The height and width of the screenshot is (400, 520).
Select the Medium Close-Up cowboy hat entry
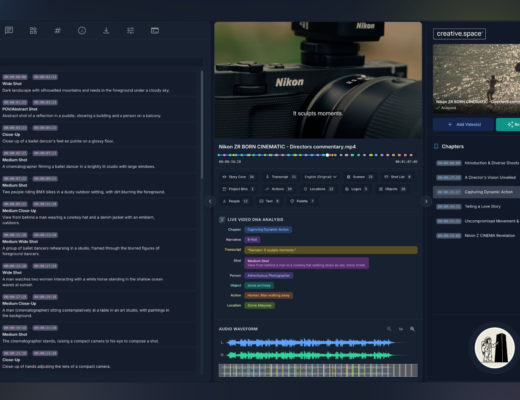point(99,213)
